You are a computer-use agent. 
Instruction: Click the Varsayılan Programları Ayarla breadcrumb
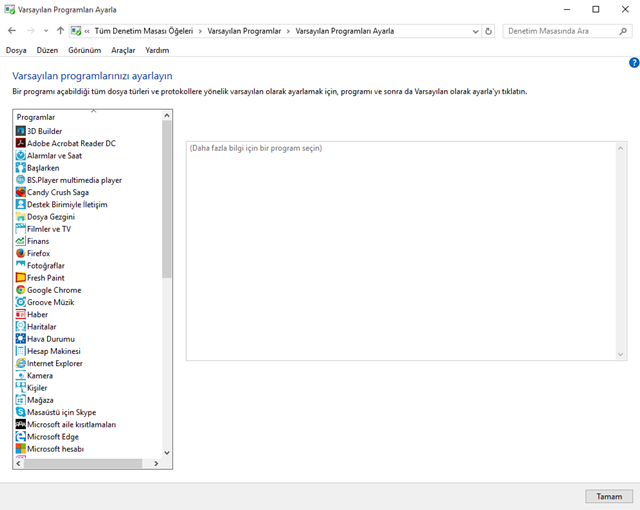point(344,31)
